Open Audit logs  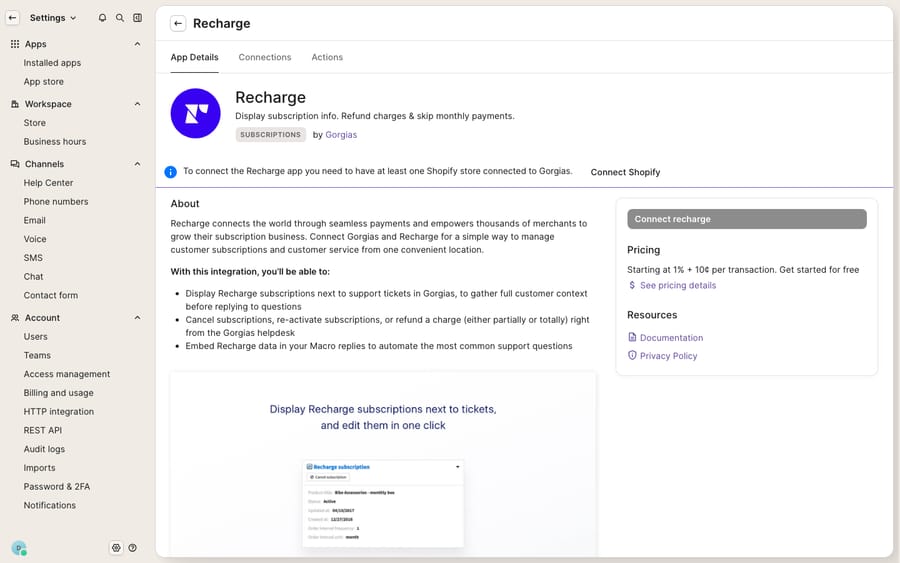(x=44, y=449)
